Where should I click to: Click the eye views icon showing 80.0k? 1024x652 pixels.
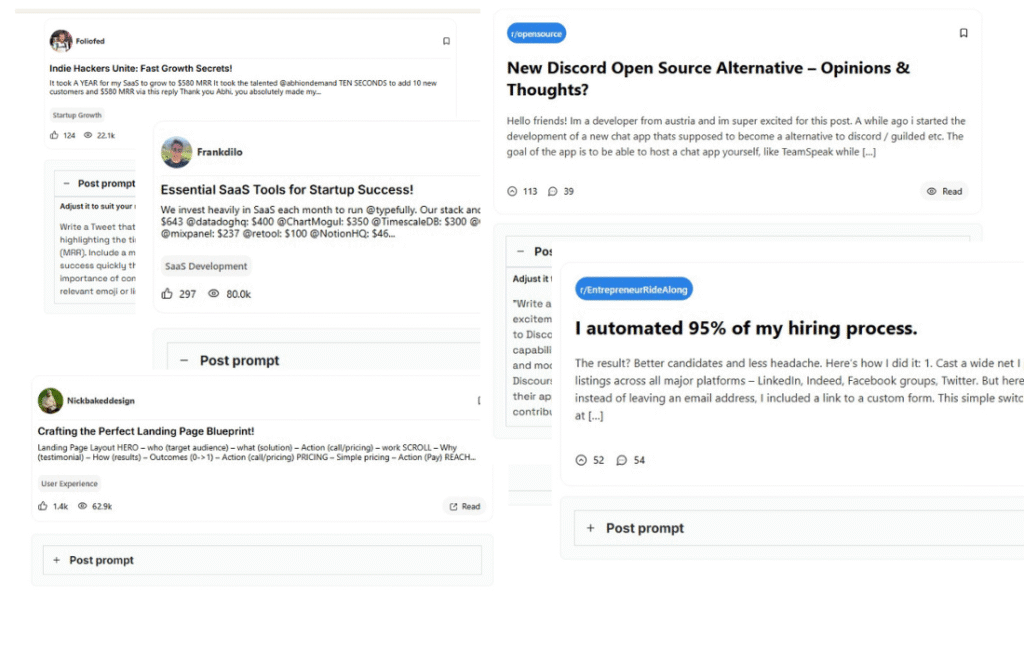(x=213, y=294)
